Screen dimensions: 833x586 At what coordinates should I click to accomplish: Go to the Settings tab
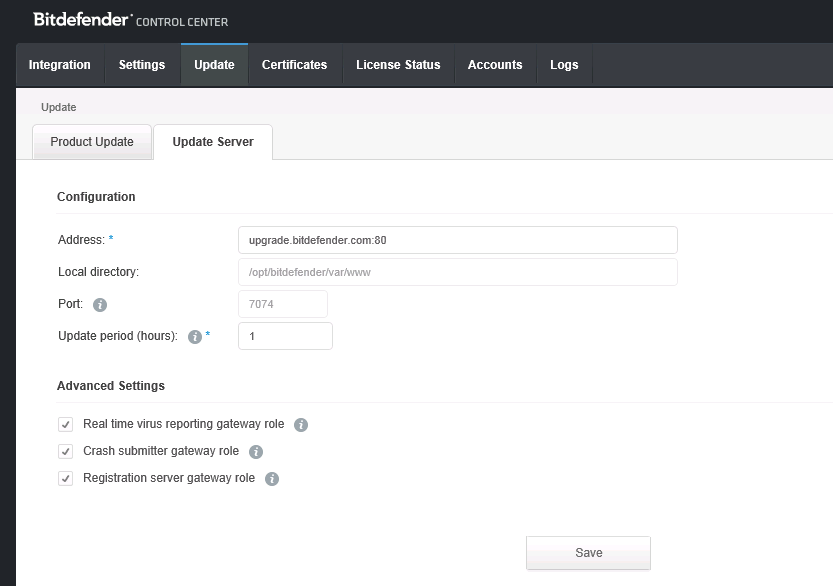142,65
